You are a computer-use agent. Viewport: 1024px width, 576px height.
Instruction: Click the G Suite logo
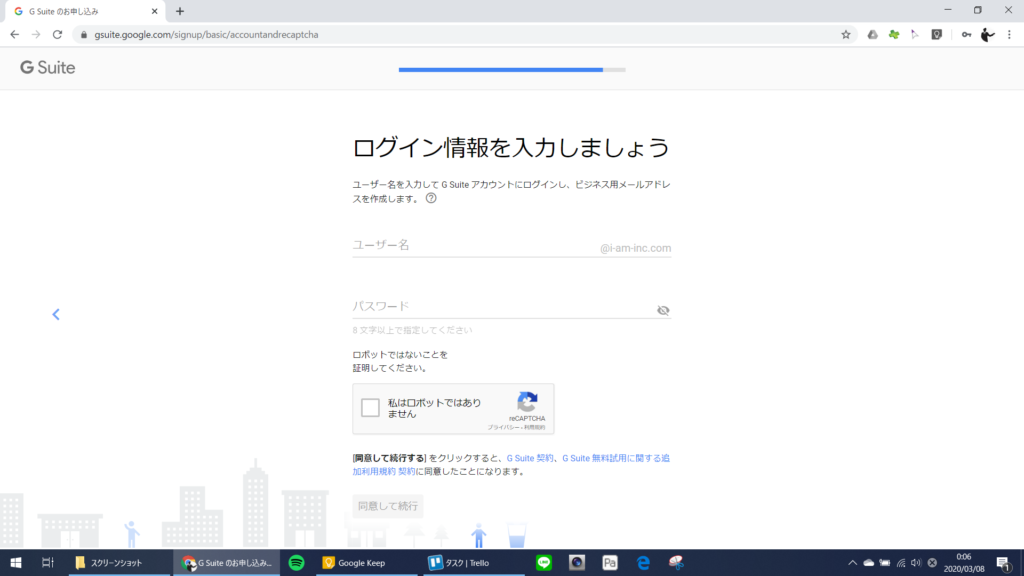48,67
